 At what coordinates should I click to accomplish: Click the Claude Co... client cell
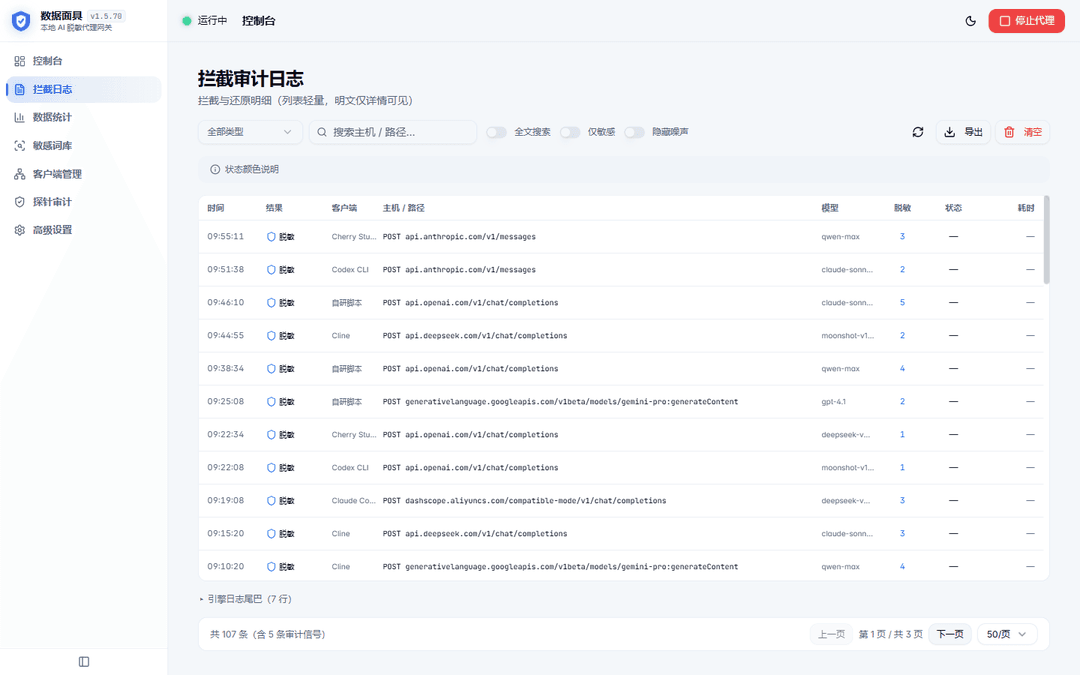coord(353,501)
